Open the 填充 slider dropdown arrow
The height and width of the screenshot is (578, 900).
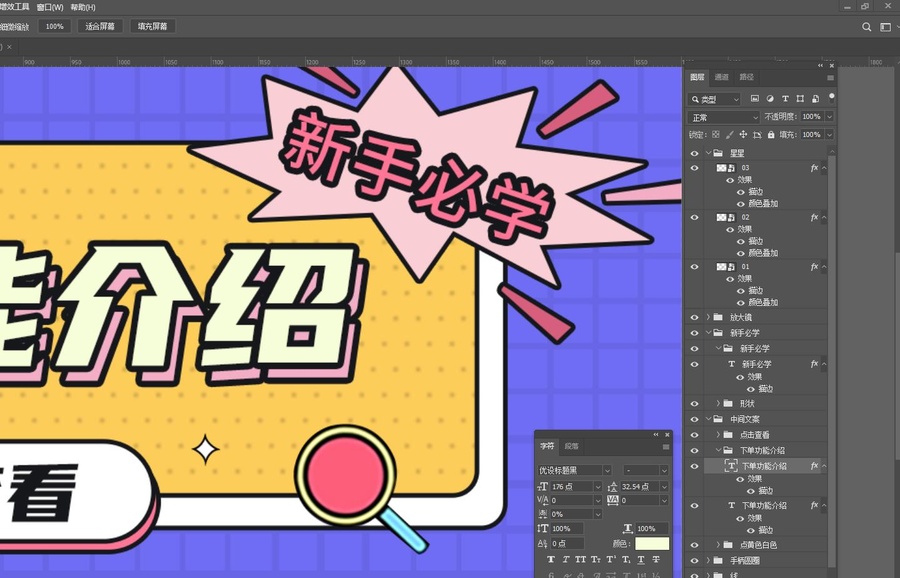point(829,135)
